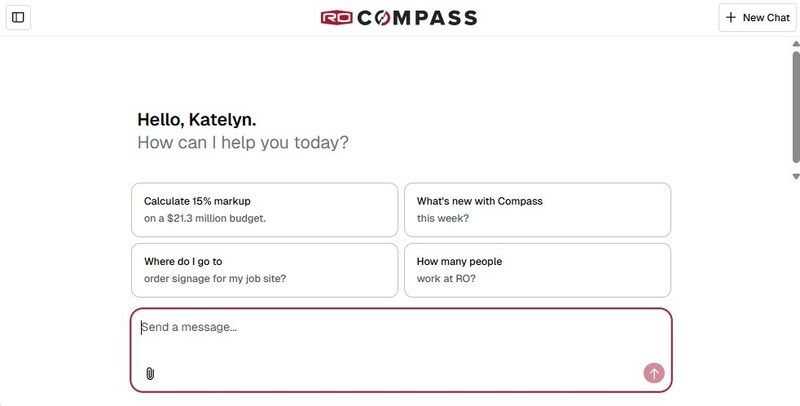Click the this week? subtitle text
Viewport: 800px width, 406px height.
click(x=443, y=218)
